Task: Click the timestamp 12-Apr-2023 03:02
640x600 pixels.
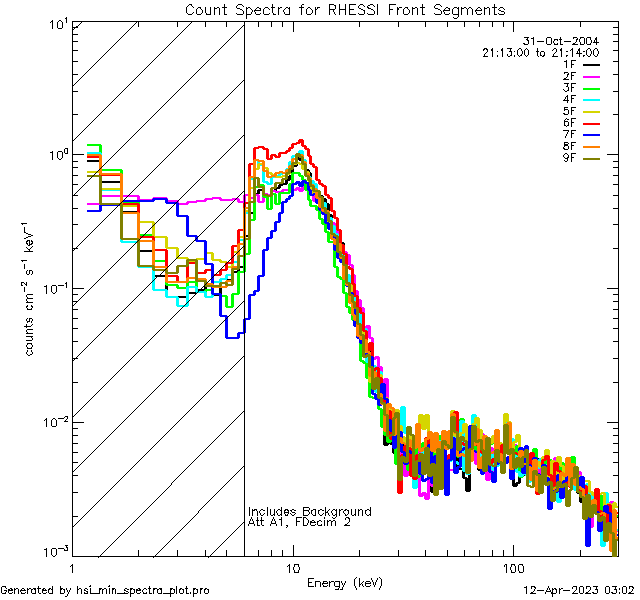Action: (x=579, y=590)
